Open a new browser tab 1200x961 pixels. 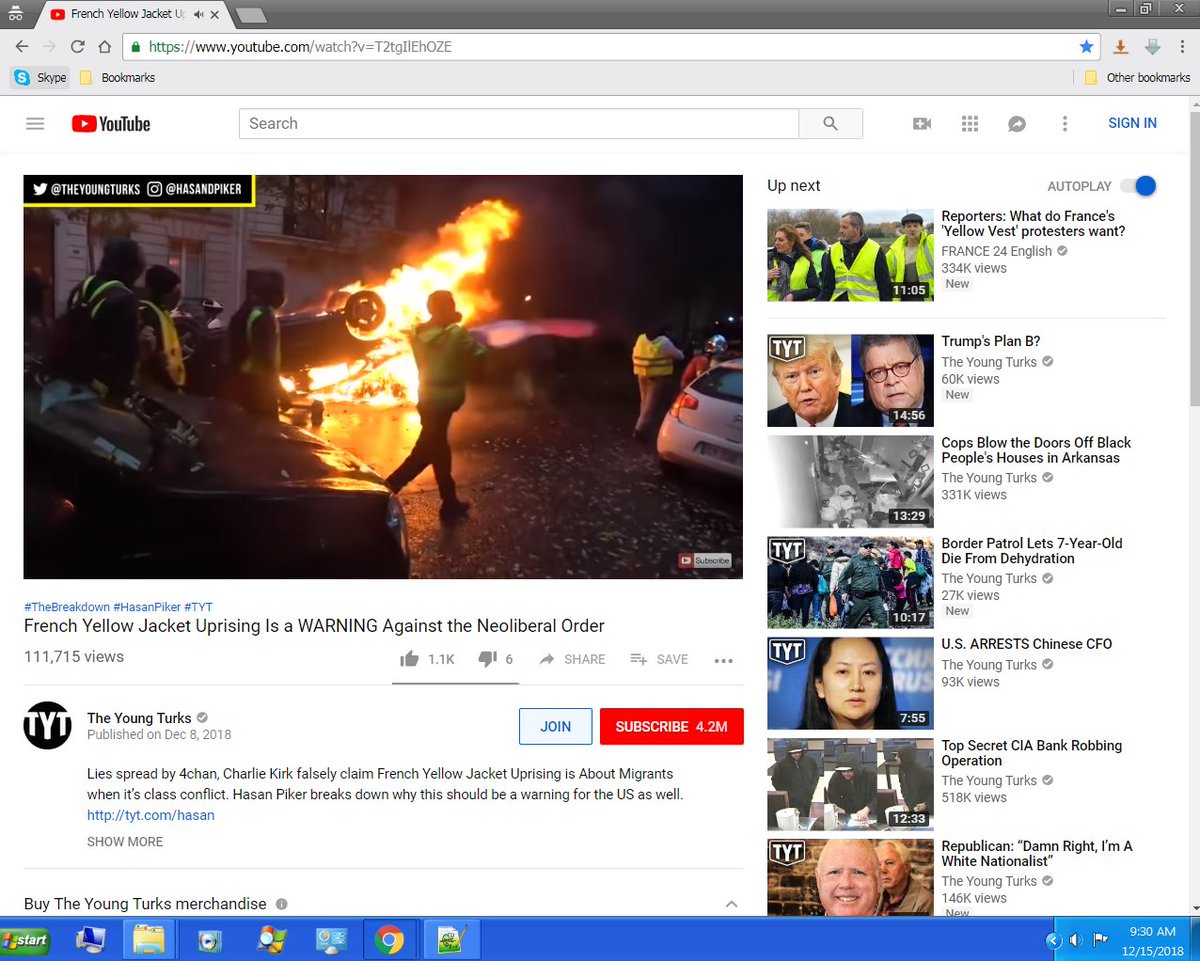click(250, 15)
